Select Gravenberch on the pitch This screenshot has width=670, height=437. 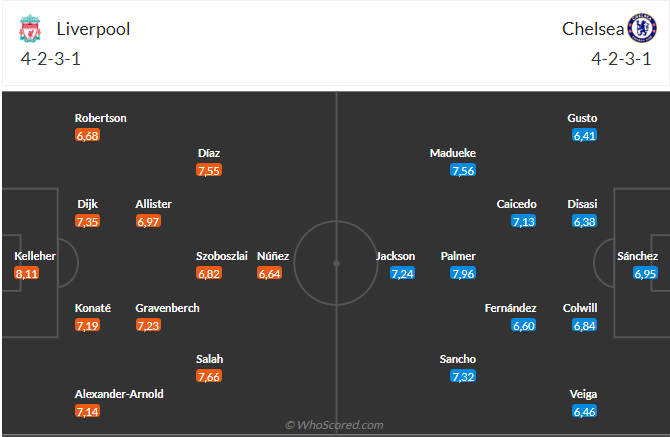tap(167, 308)
